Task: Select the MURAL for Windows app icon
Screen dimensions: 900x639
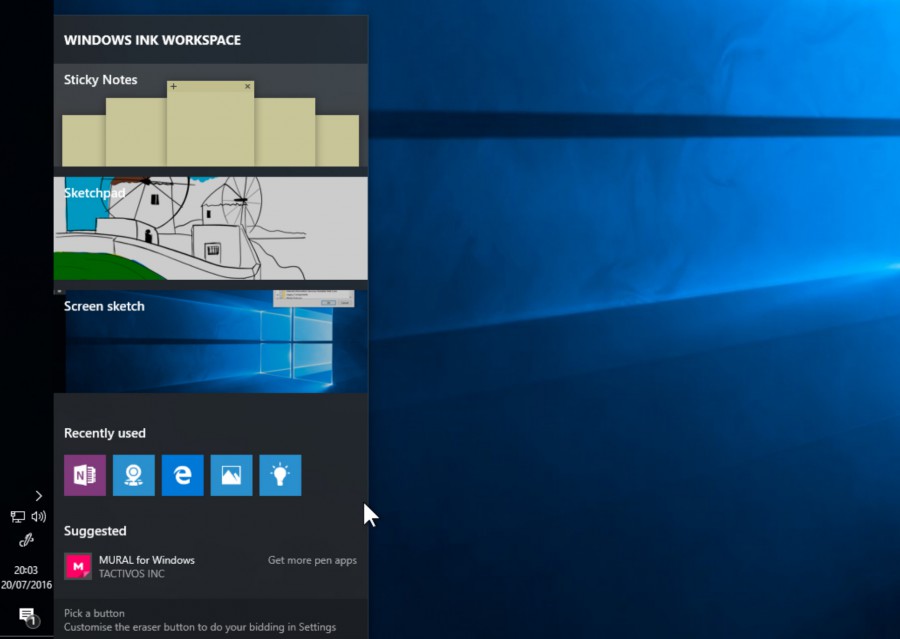Action: pyautogui.click(x=78, y=566)
